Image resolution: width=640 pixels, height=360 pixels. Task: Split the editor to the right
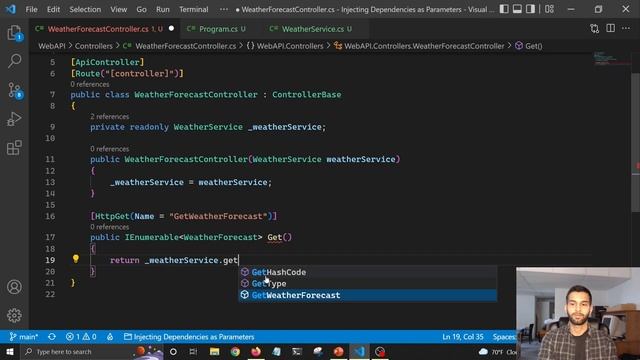tap(611, 29)
